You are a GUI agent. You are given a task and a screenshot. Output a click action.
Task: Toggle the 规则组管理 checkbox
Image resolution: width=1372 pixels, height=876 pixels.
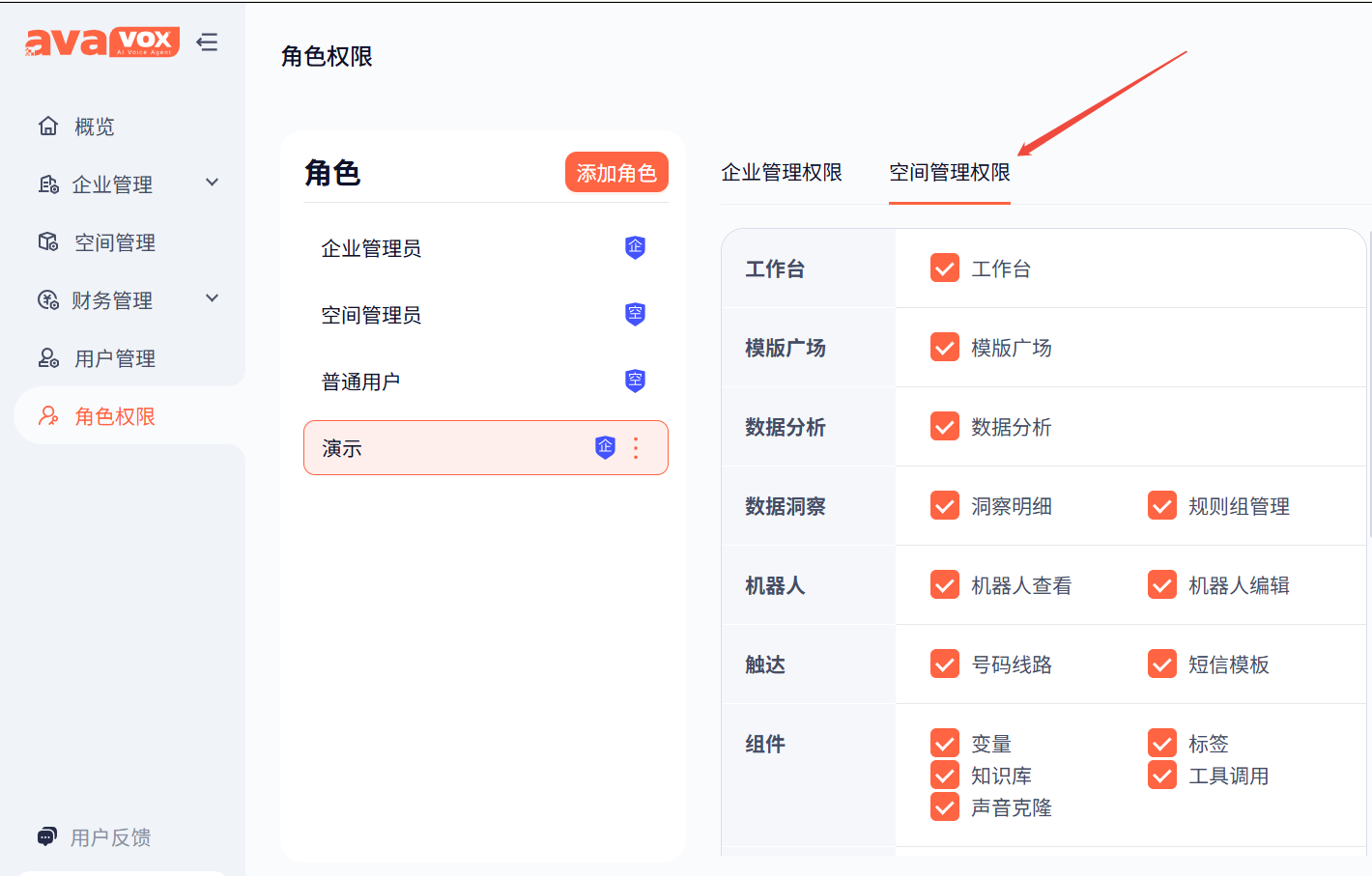(x=1161, y=505)
